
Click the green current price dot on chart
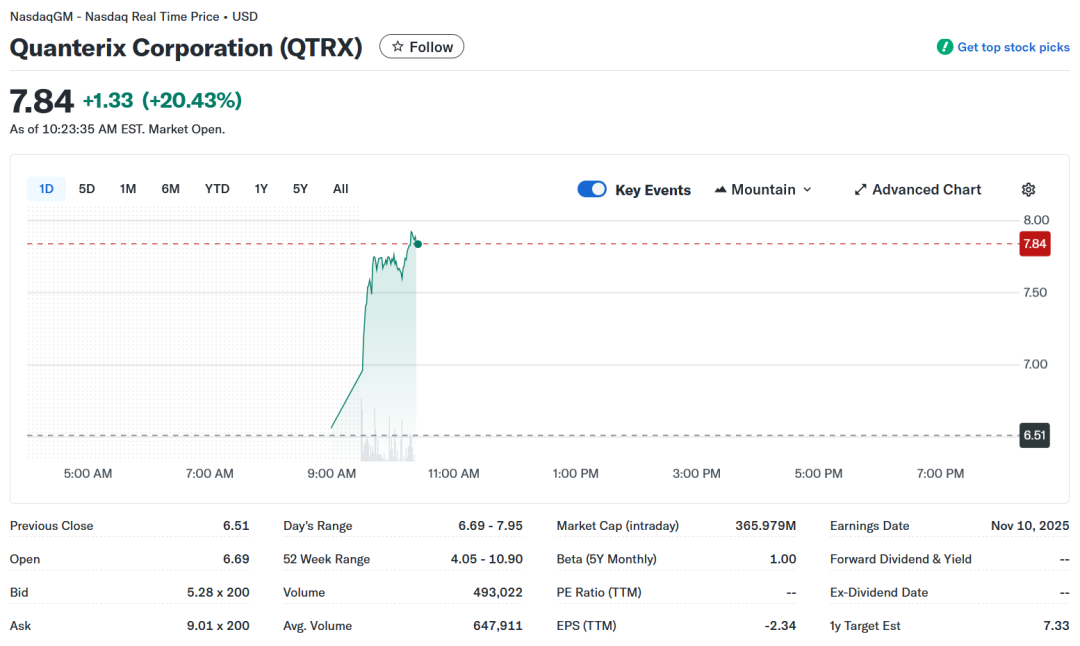[x=417, y=244]
